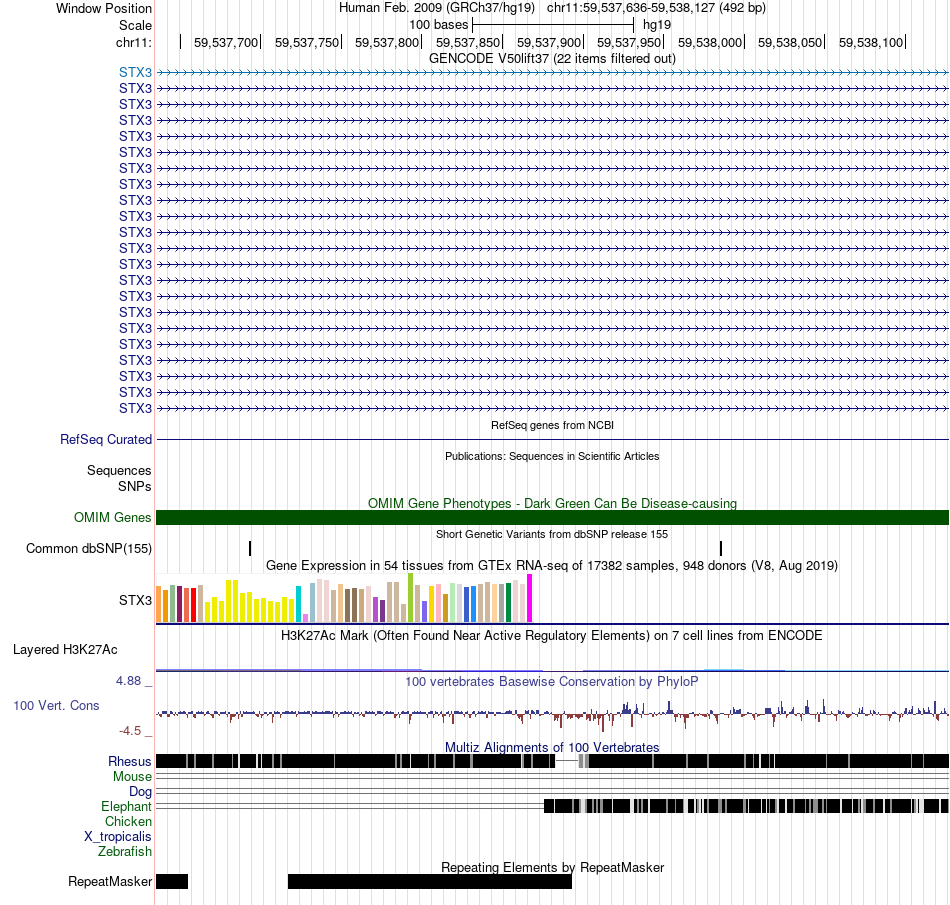The width and height of the screenshot is (950, 905).
Task: Open Repeating Elements by RepeatMasker title
Action: pos(552,867)
